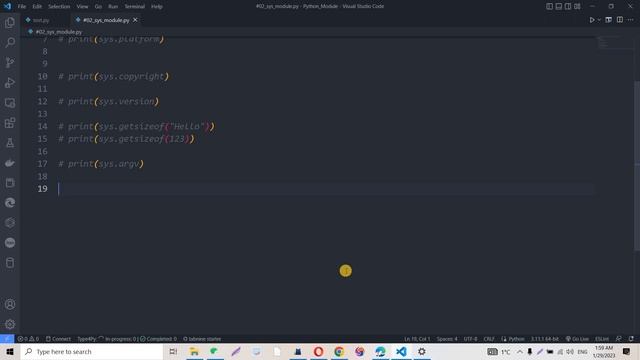The height and width of the screenshot is (360, 640).
Task: Open the Remote Explorer view
Action: [10, 103]
